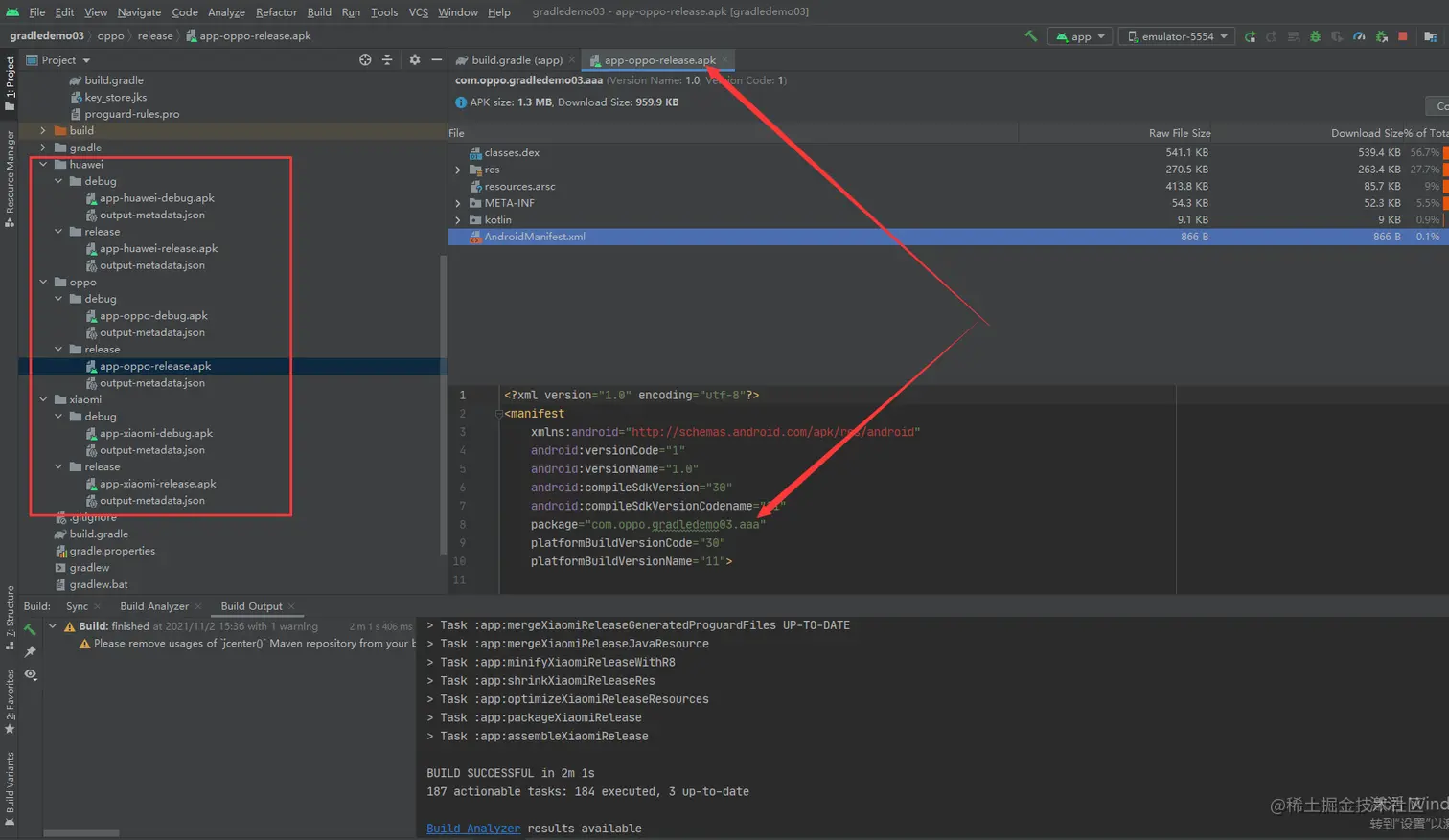The height and width of the screenshot is (840, 1449).
Task: Click the Build Analyzer link in the build output
Action: click(x=473, y=829)
